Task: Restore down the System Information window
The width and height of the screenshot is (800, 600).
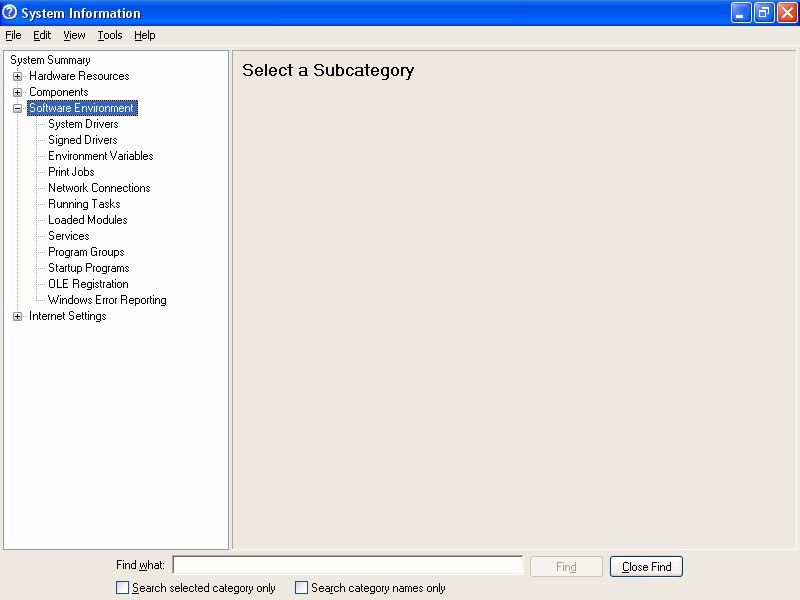Action: pos(764,13)
